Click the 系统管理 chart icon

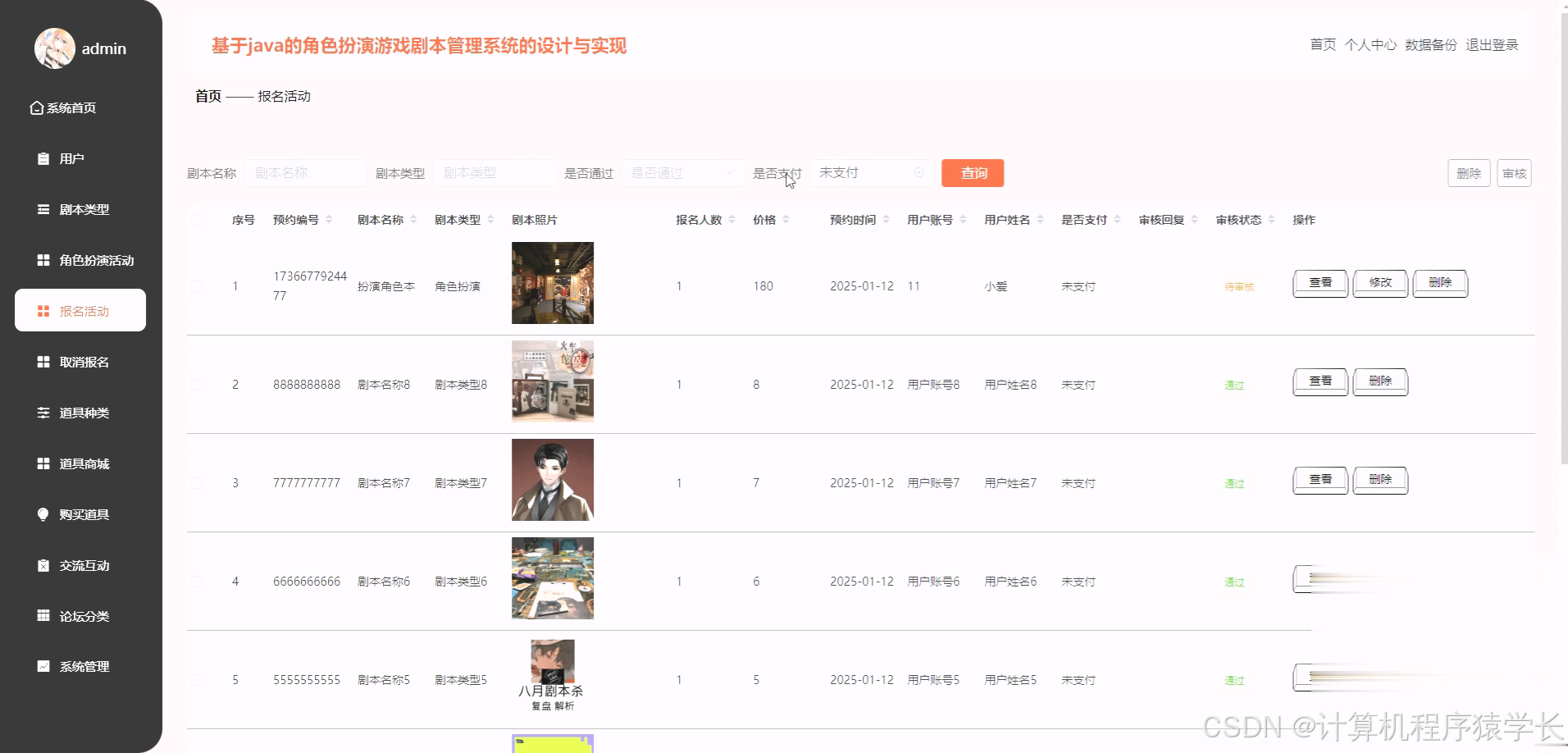pyautogui.click(x=43, y=666)
